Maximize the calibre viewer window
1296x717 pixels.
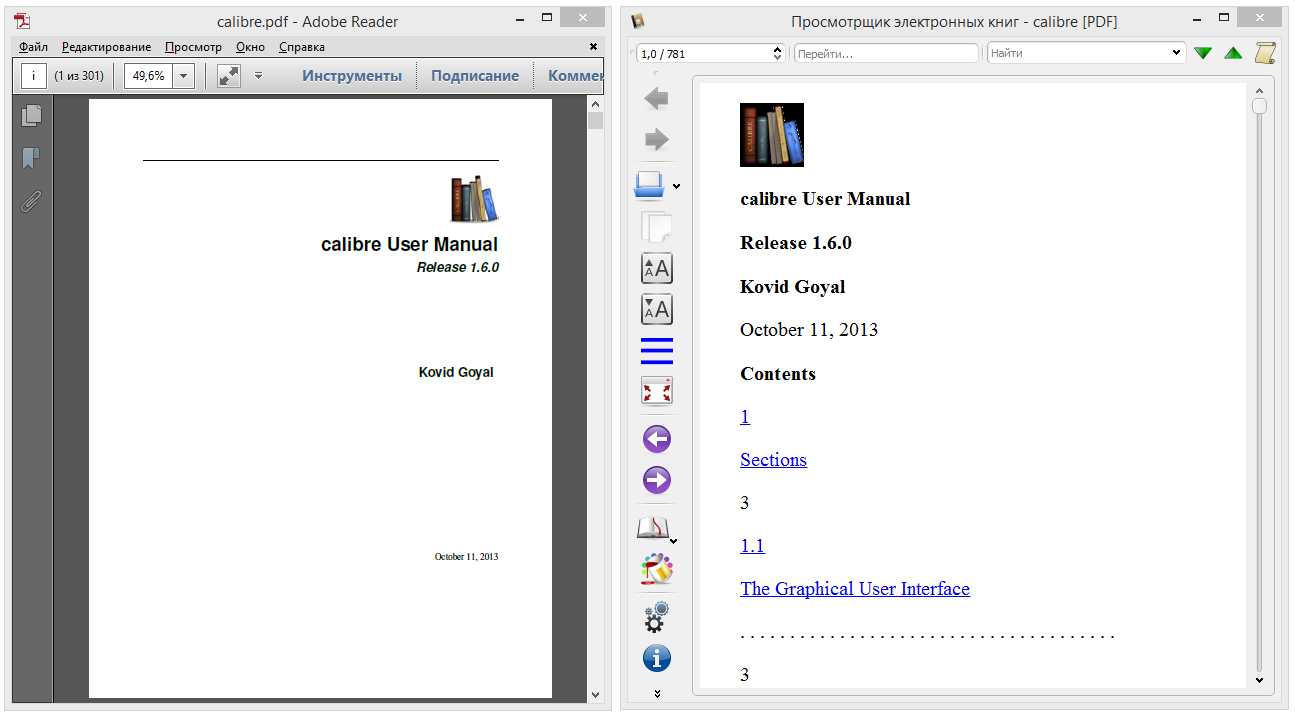[1224, 19]
